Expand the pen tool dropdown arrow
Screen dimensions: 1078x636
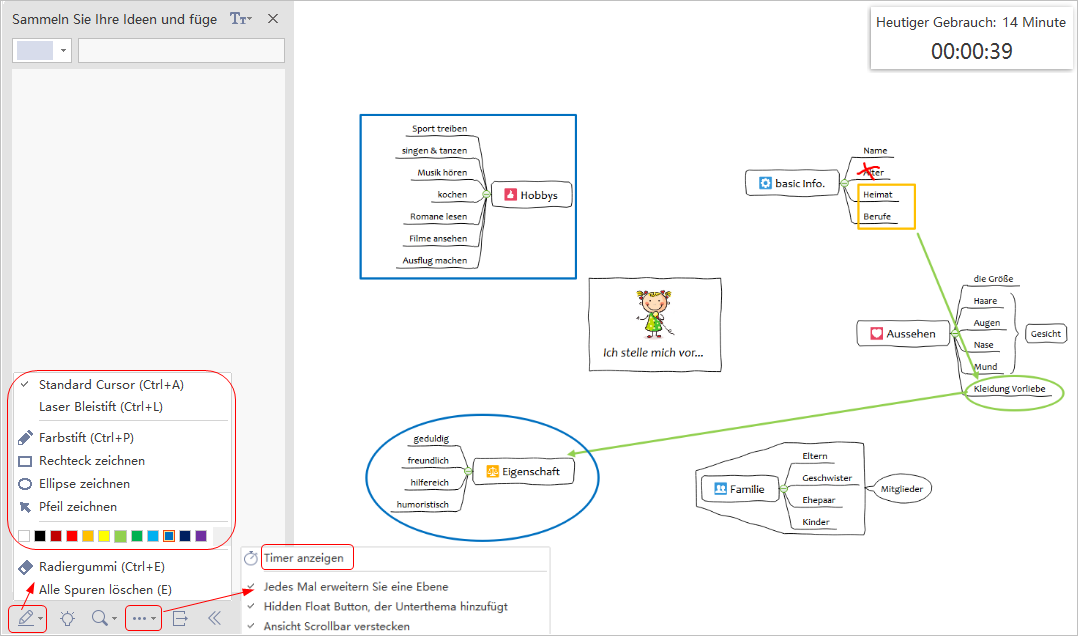[41, 619]
